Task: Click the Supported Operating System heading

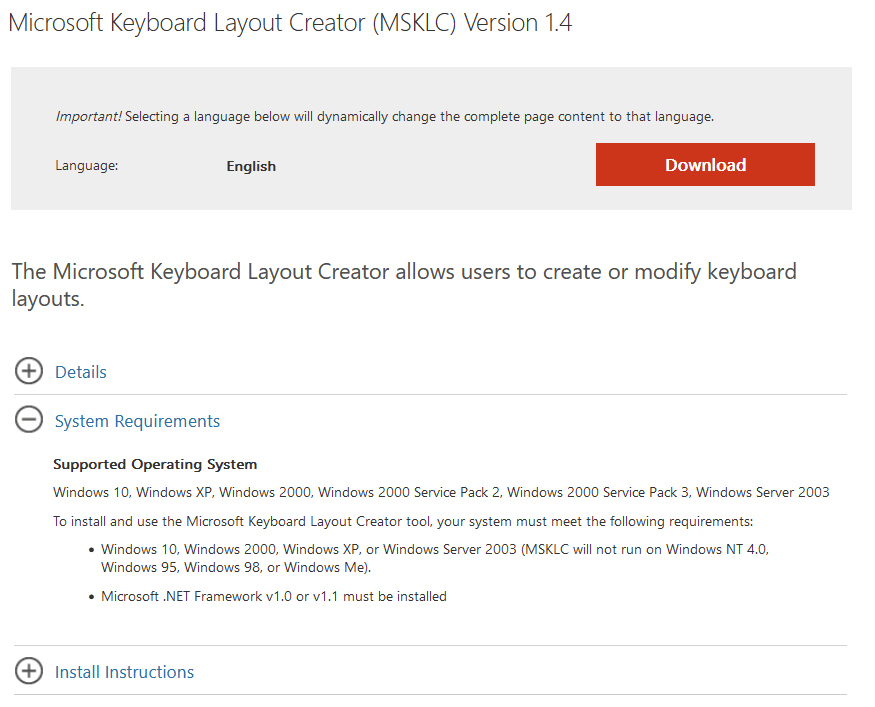Action: coord(155,464)
